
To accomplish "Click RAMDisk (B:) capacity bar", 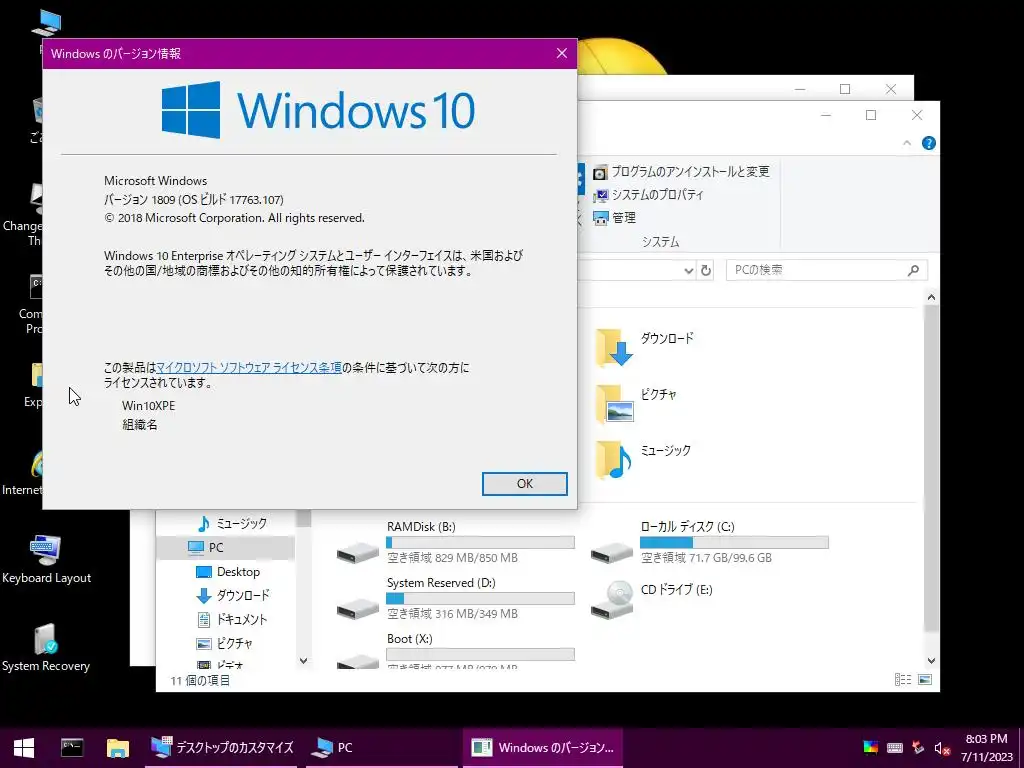I will (480, 543).
